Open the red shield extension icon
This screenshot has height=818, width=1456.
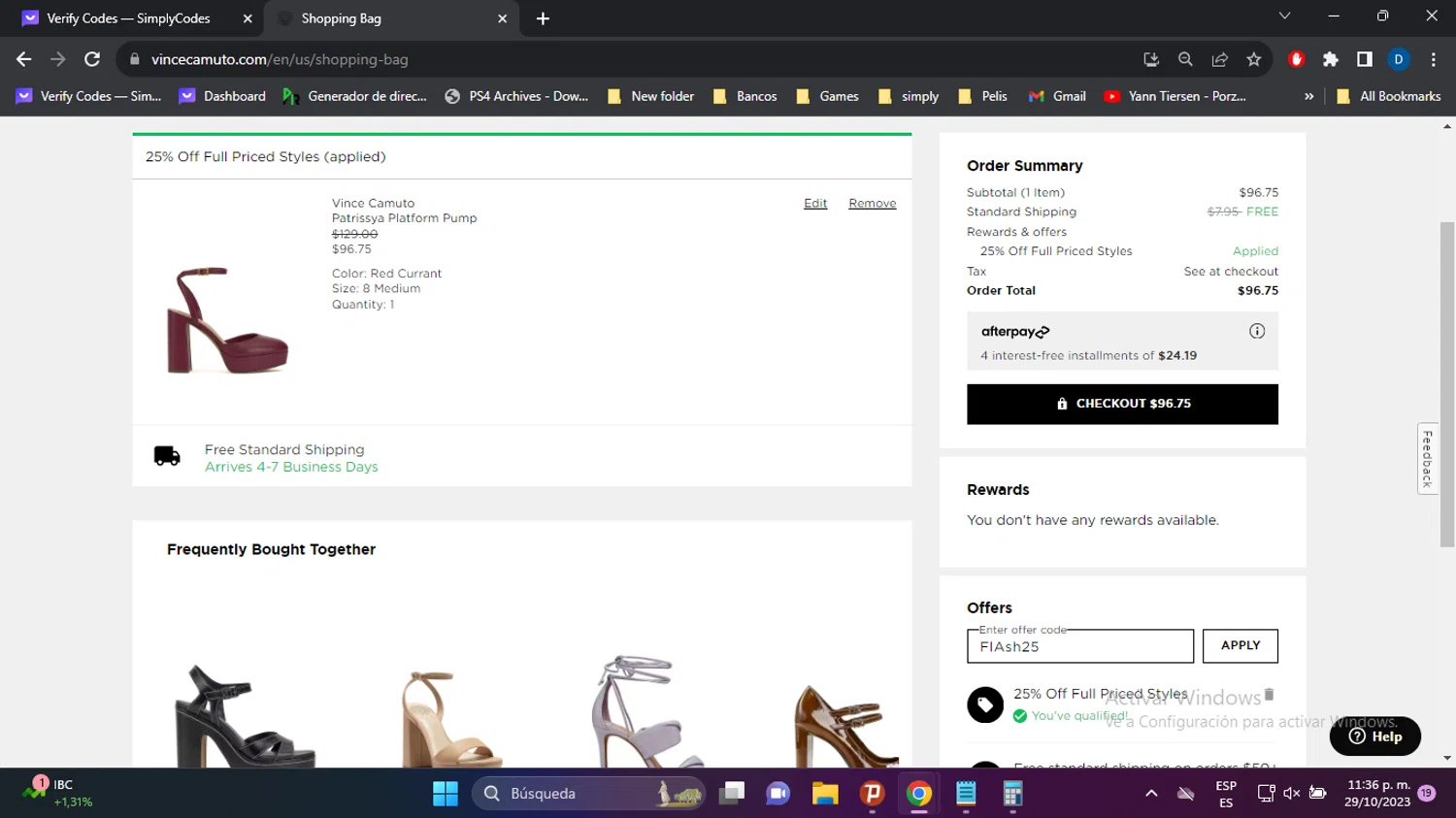(1296, 59)
